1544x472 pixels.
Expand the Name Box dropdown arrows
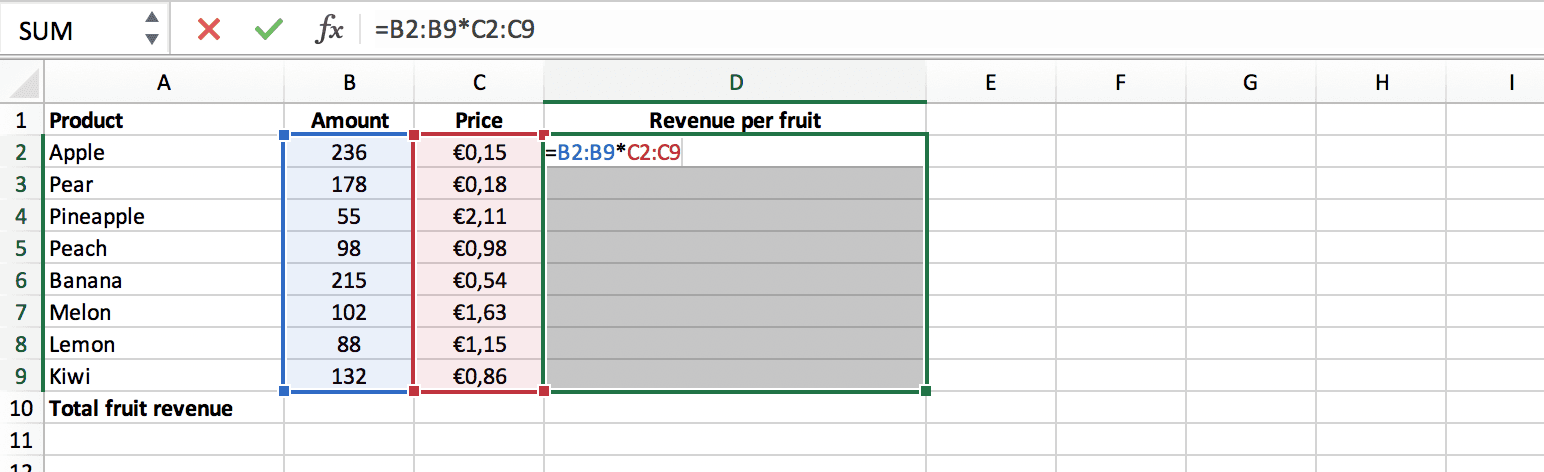tap(151, 29)
